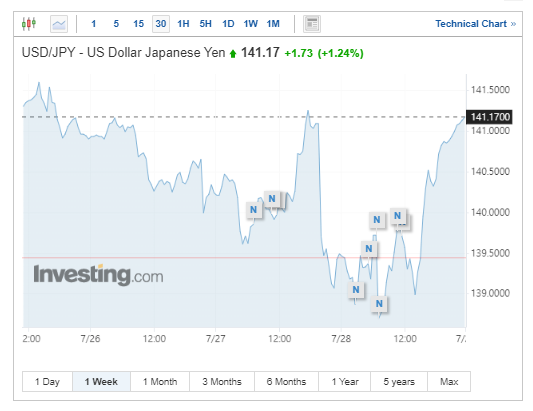Viewport: 533px width, 411px height.
Task: Set interval to 1D
Action: click(228, 24)
